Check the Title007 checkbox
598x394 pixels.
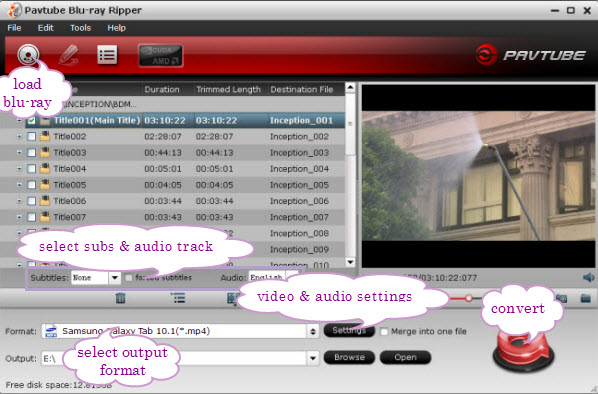tap(32, 217)
